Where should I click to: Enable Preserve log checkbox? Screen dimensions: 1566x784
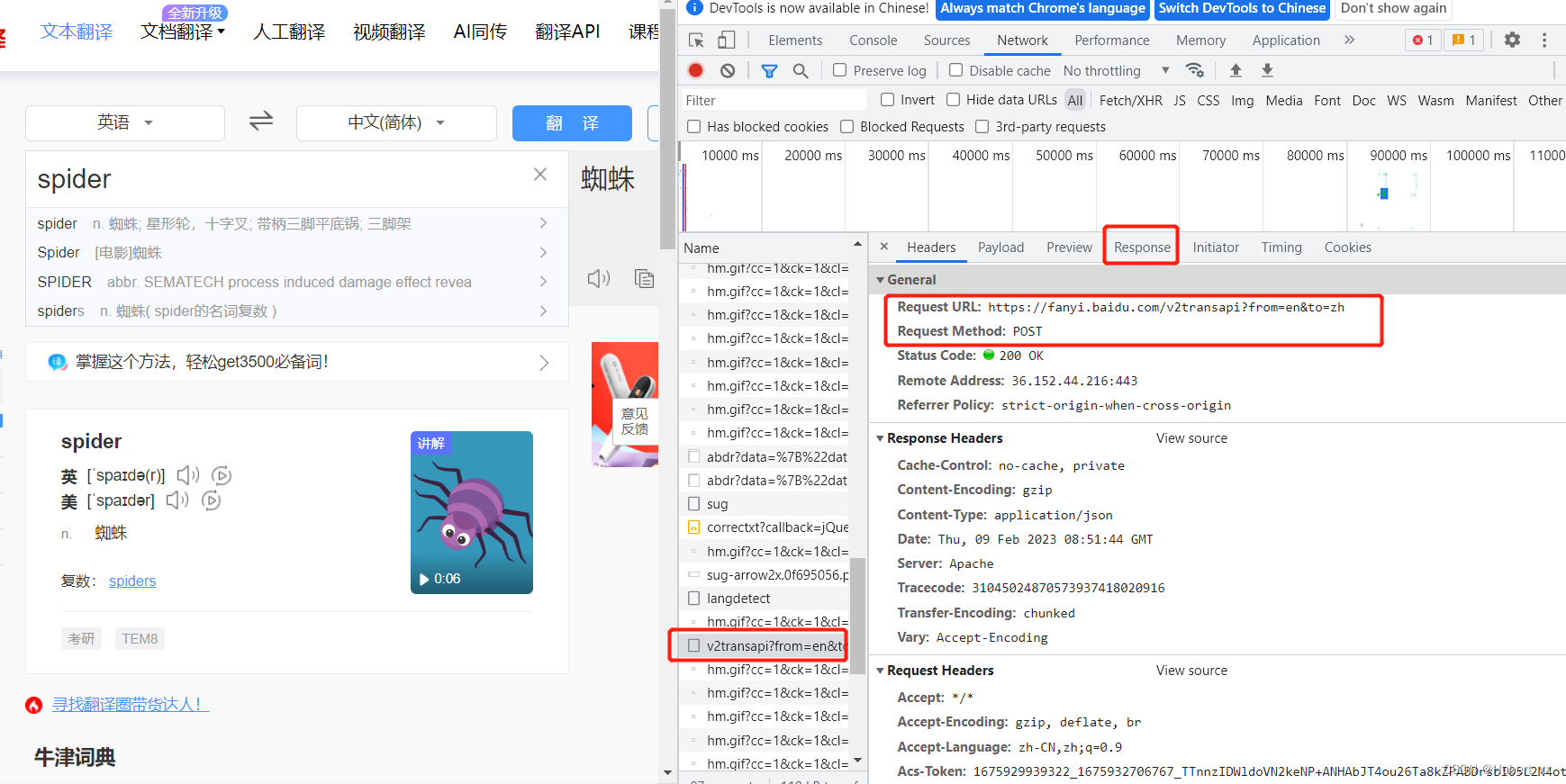(839, 70)
